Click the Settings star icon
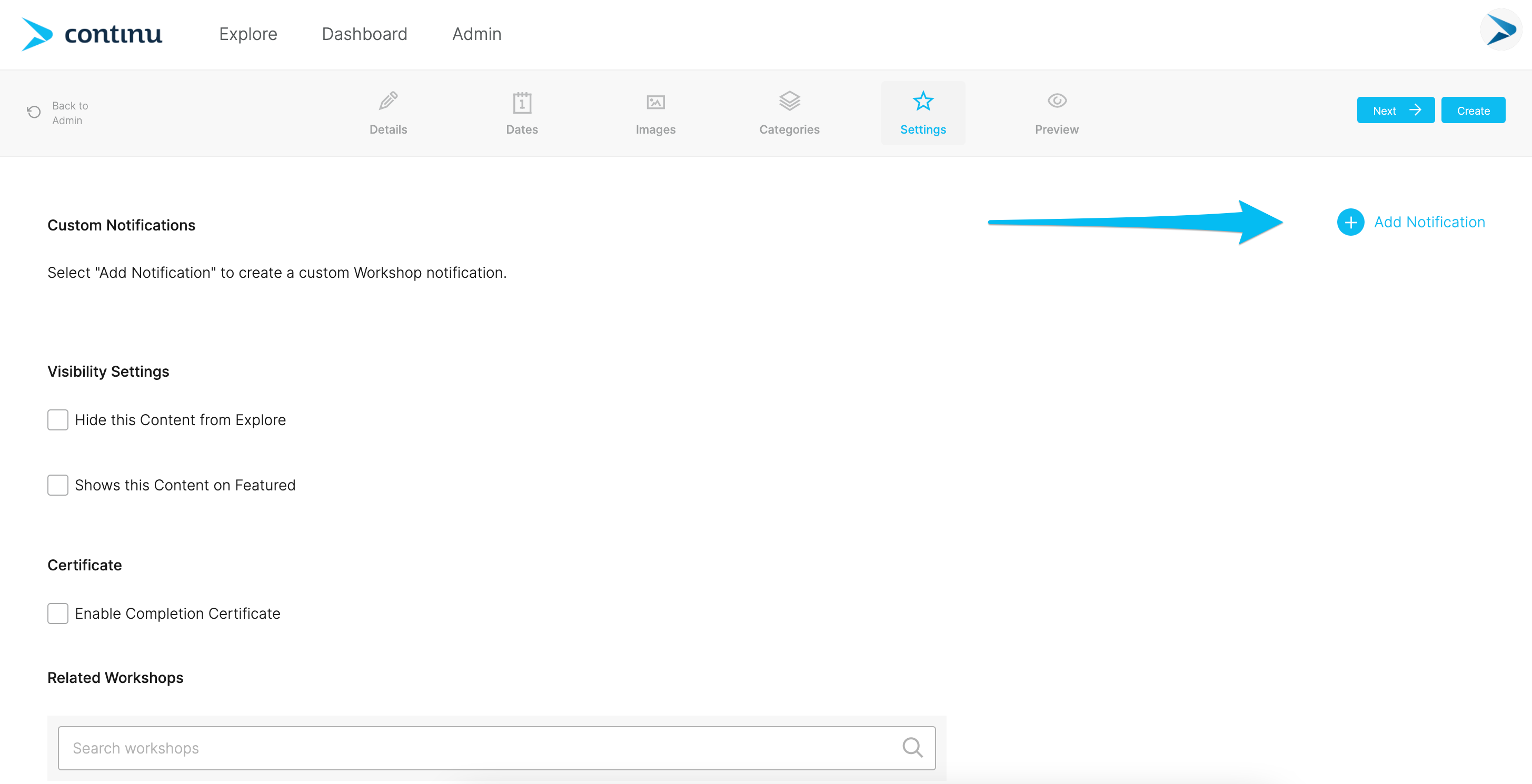 [922, 101]
